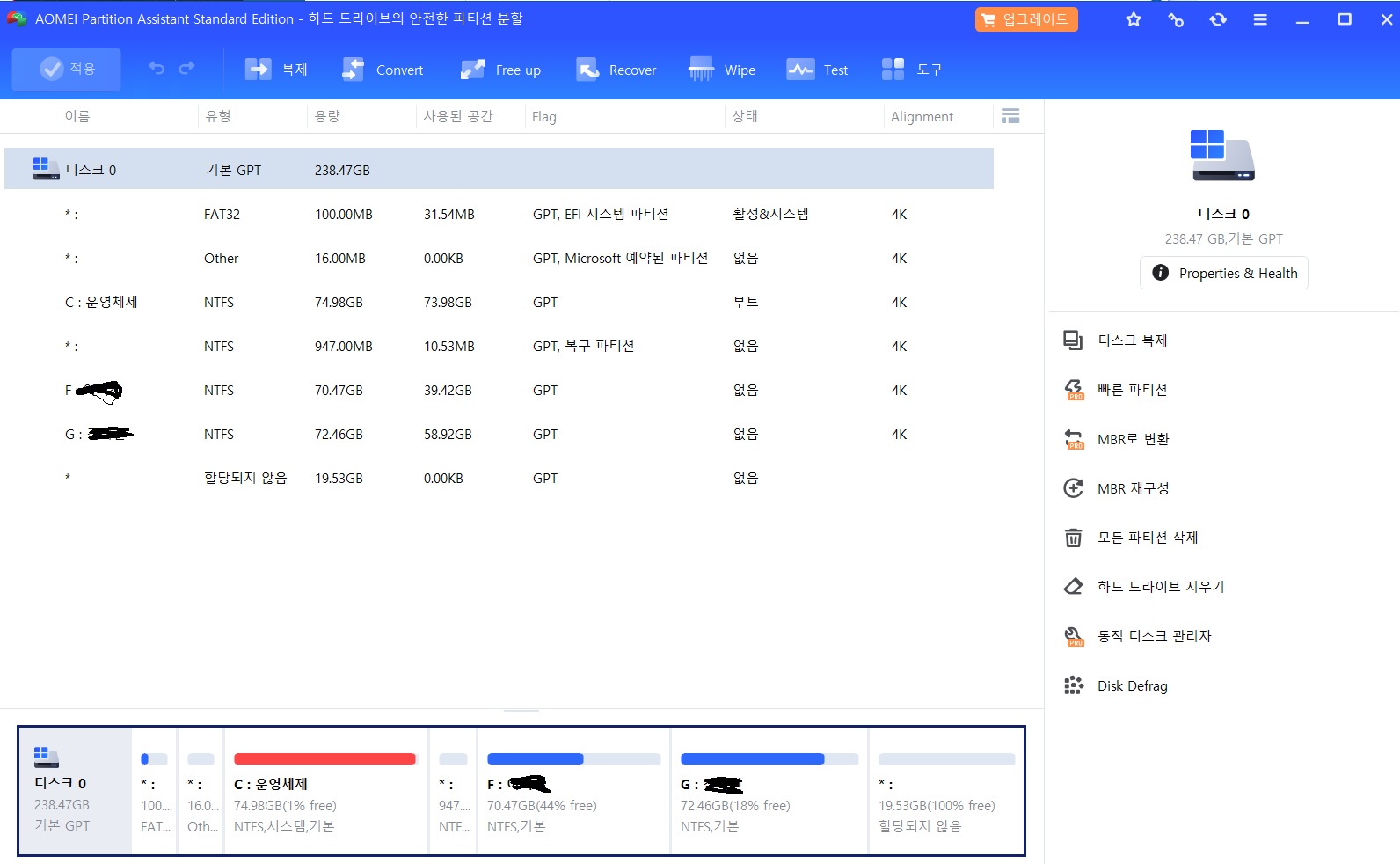1400x864 pixels.
Task: Click the 이름 column header
Action: click(x=77, y=116)
